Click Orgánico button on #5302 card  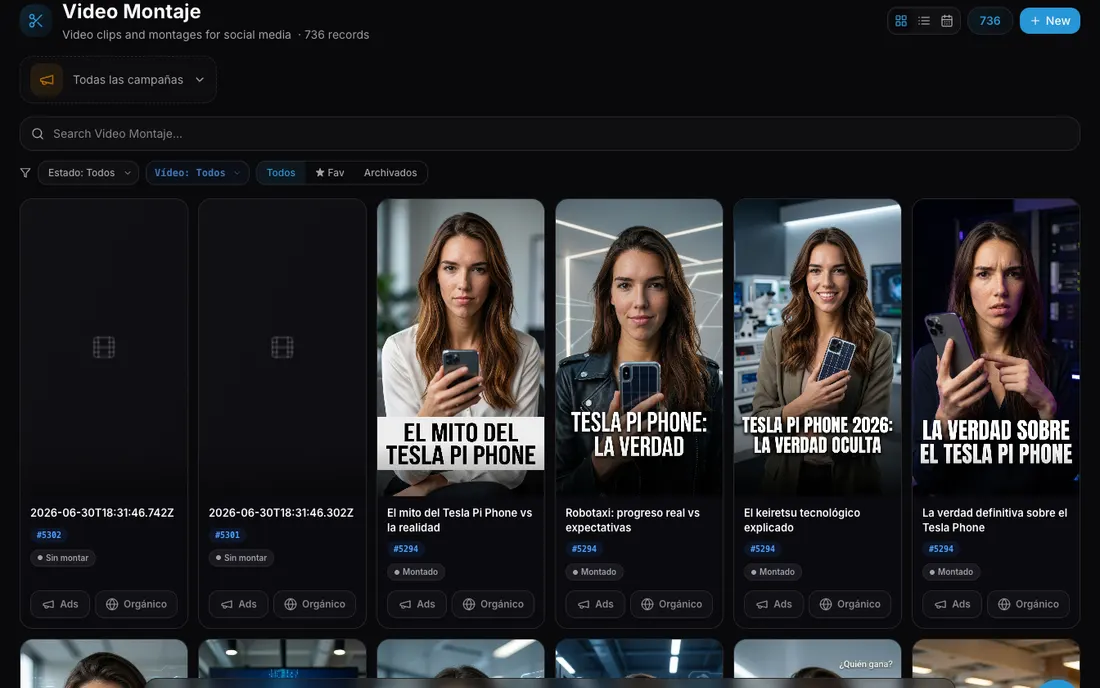136,604
